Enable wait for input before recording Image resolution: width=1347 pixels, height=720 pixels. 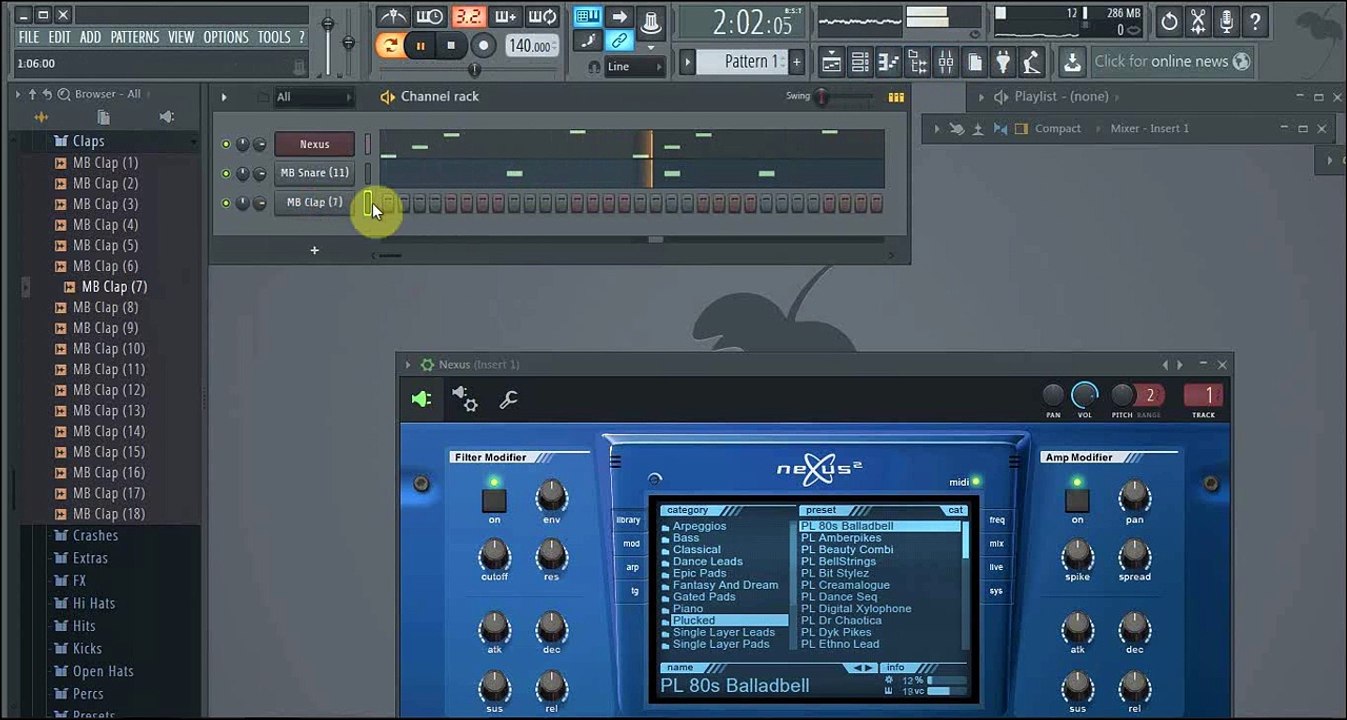[430, 17]
